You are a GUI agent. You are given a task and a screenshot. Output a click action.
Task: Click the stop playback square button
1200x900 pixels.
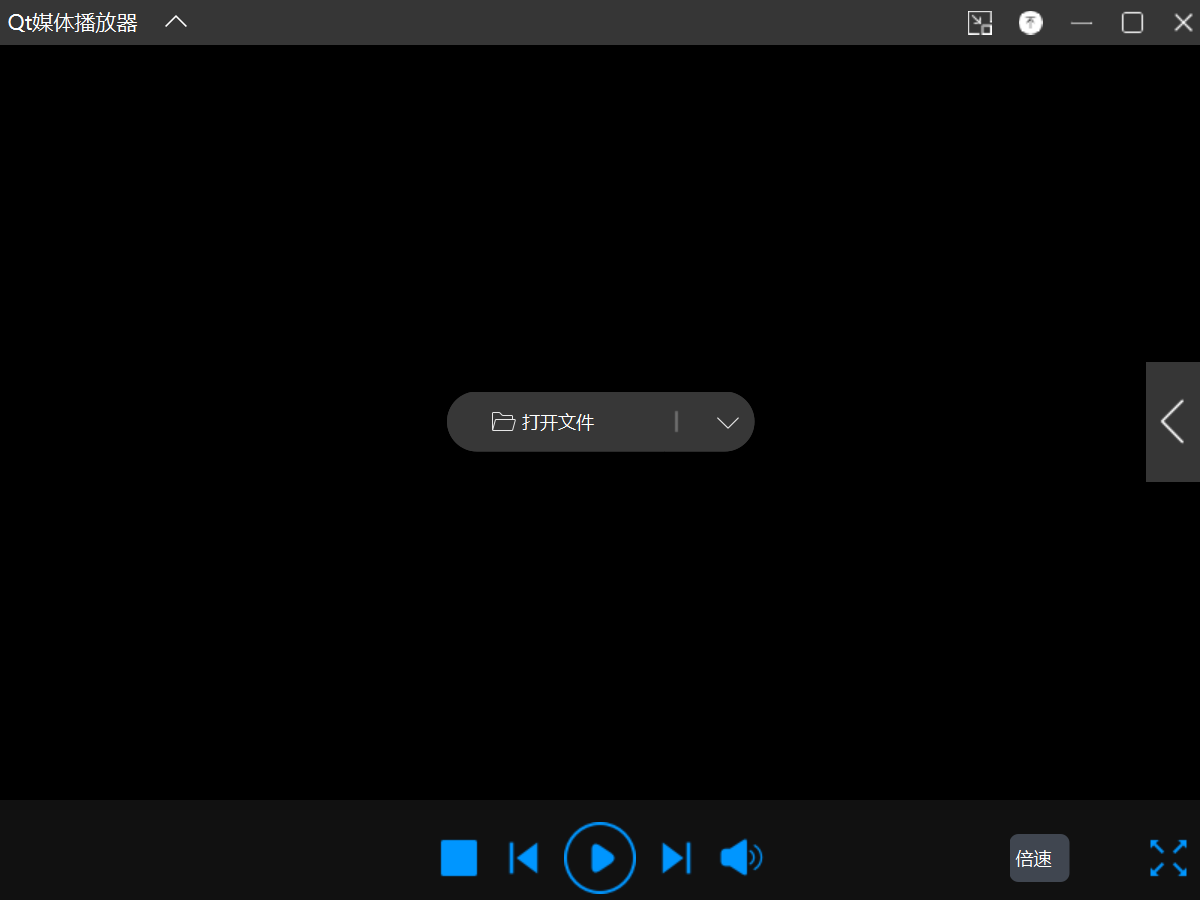pos(459,858)
